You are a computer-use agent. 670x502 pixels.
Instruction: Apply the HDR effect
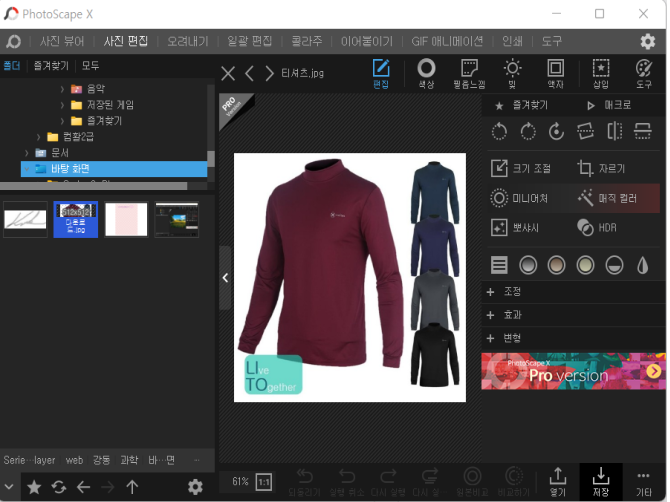pyautogui.click(x=600, y=227)
